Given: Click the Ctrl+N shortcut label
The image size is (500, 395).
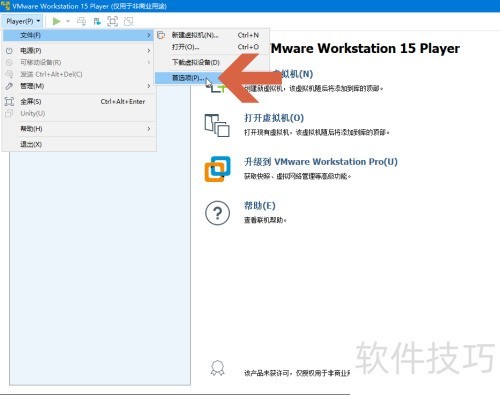Looking at the screenshot, I should pos(248,35).
